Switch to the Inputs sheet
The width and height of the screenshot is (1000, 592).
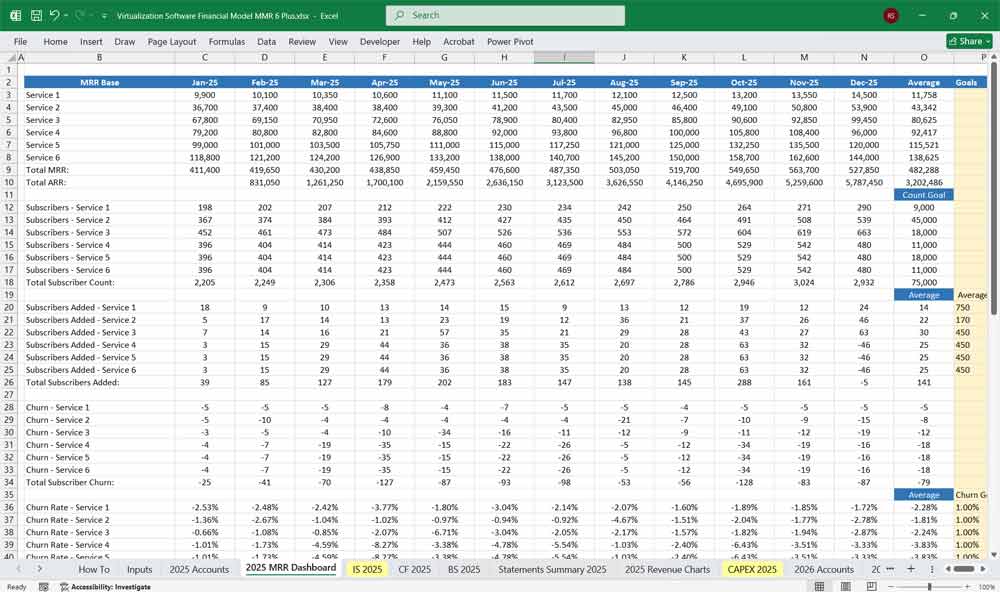coord(139,569)
